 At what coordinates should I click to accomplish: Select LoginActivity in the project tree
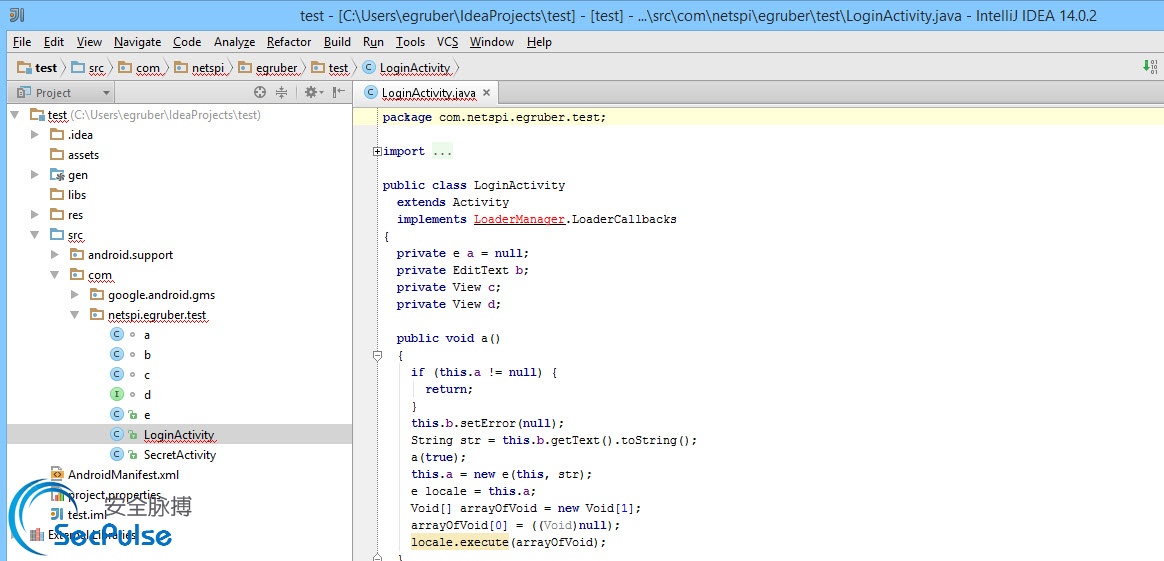pyautogui.click(x=179, y=435)
